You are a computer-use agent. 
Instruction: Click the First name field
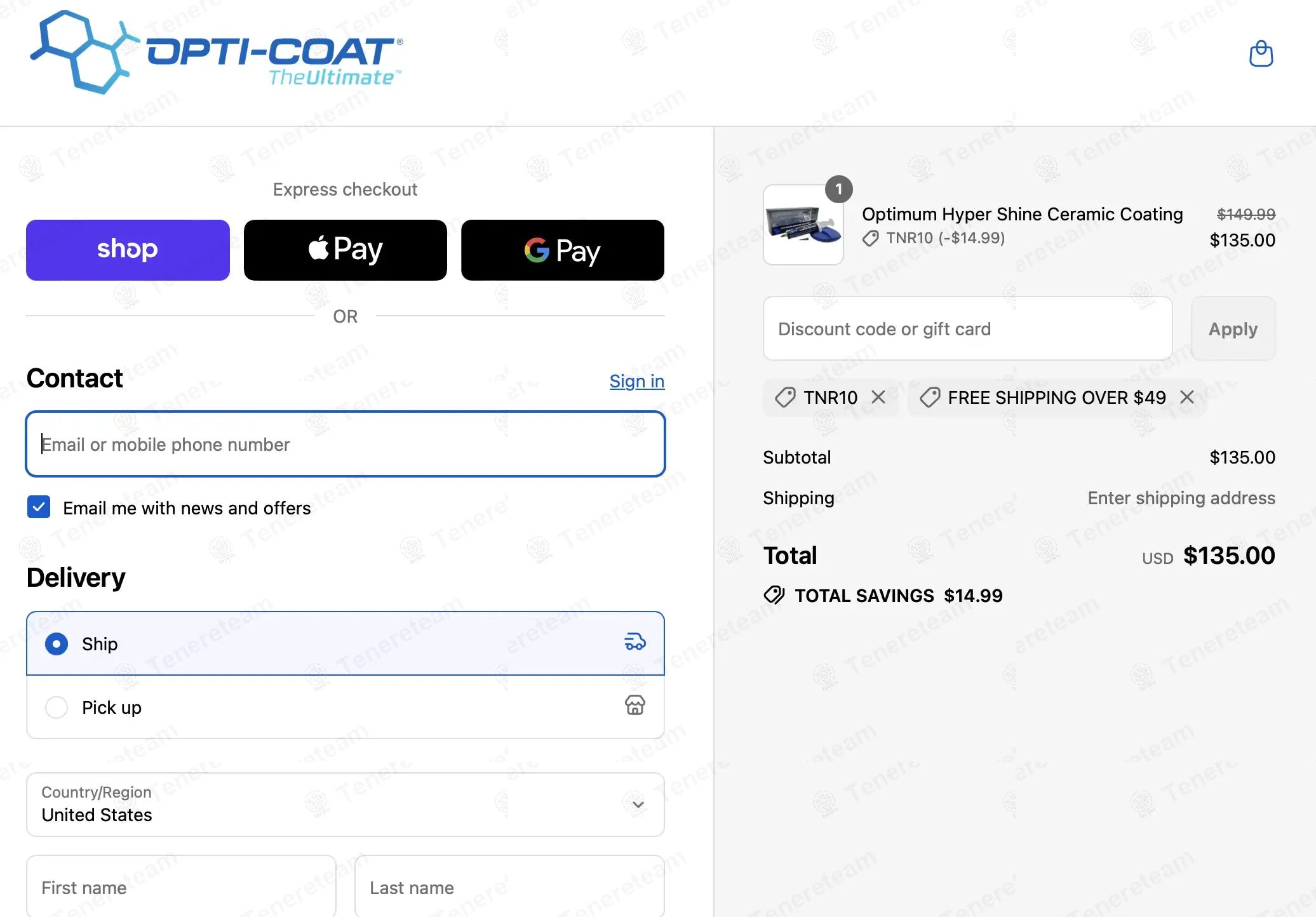[181, 887]
